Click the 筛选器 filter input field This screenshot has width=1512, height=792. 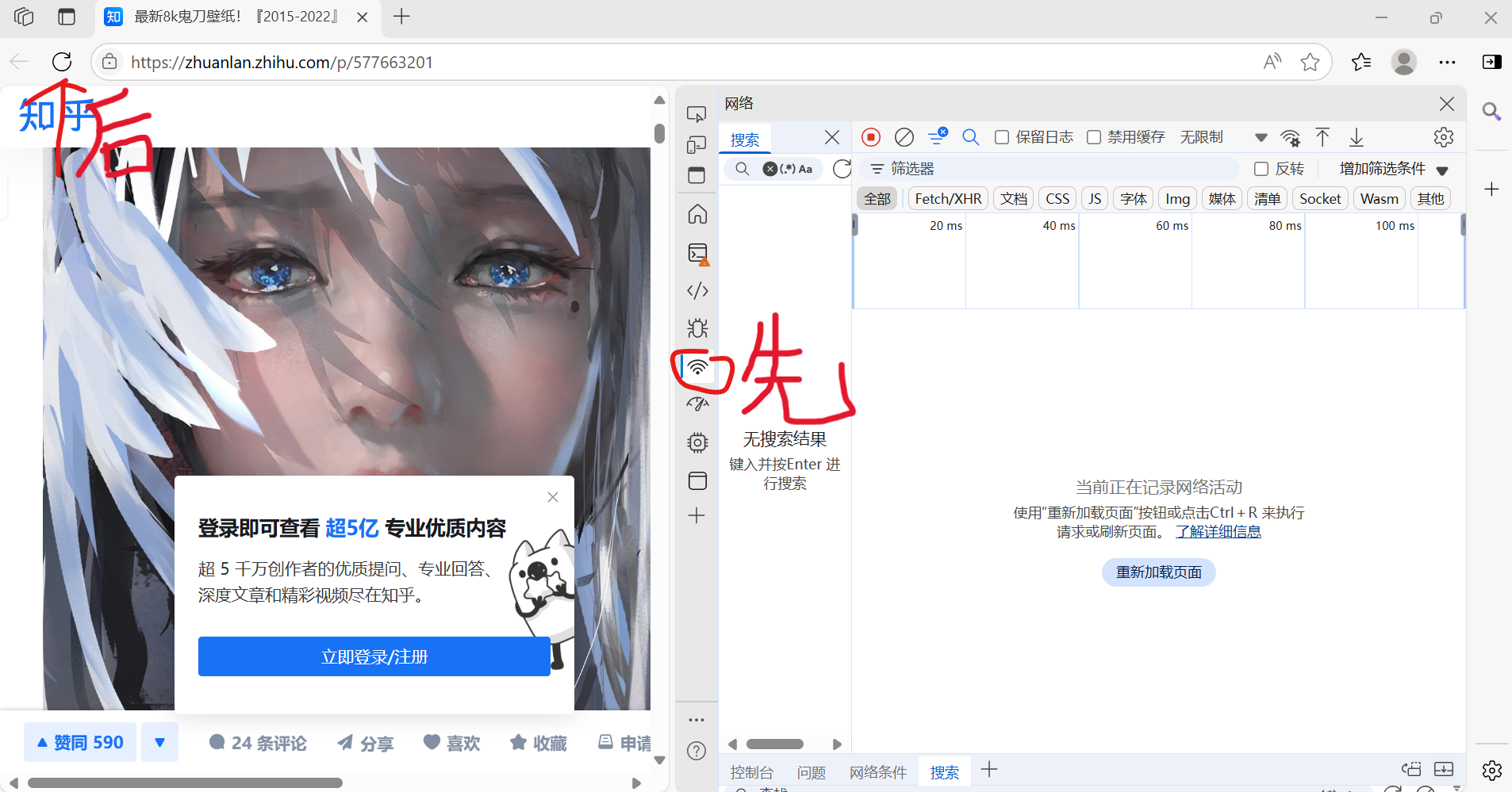pyautogui.click(x=1049, y=169)
